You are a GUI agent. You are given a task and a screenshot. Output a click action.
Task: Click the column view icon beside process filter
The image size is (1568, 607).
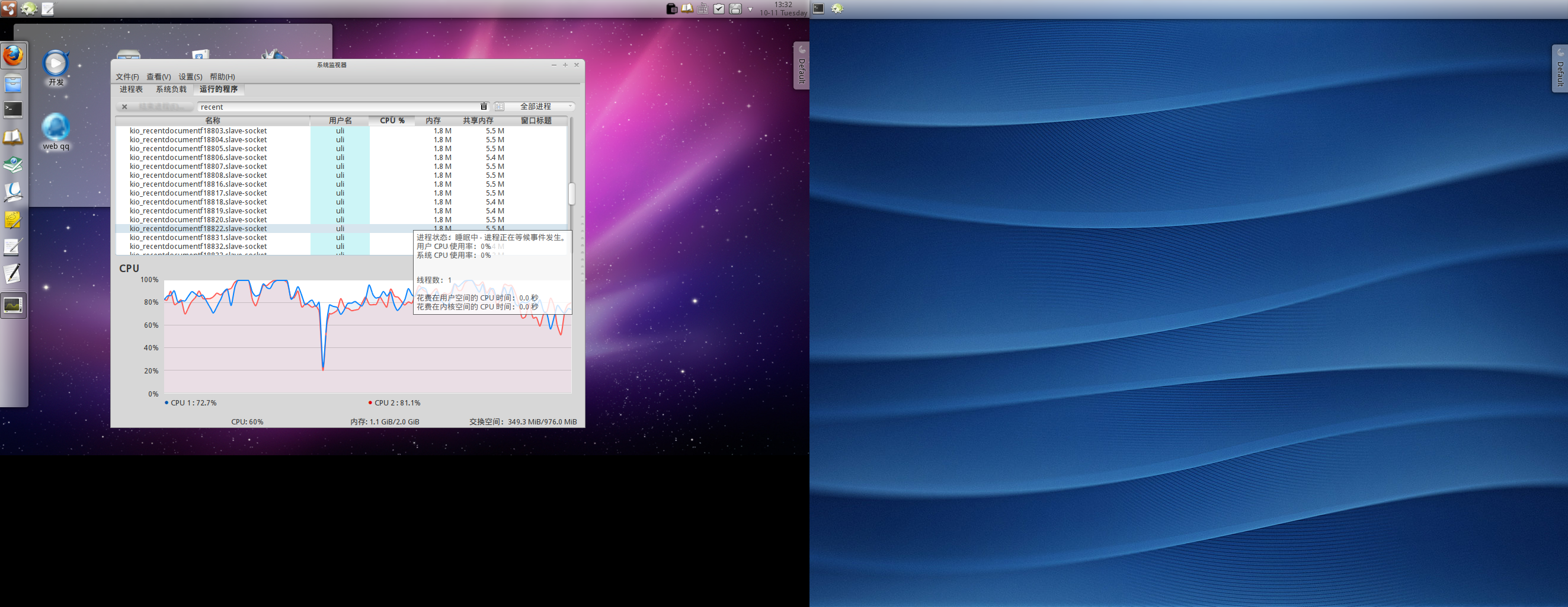point(500,107)
